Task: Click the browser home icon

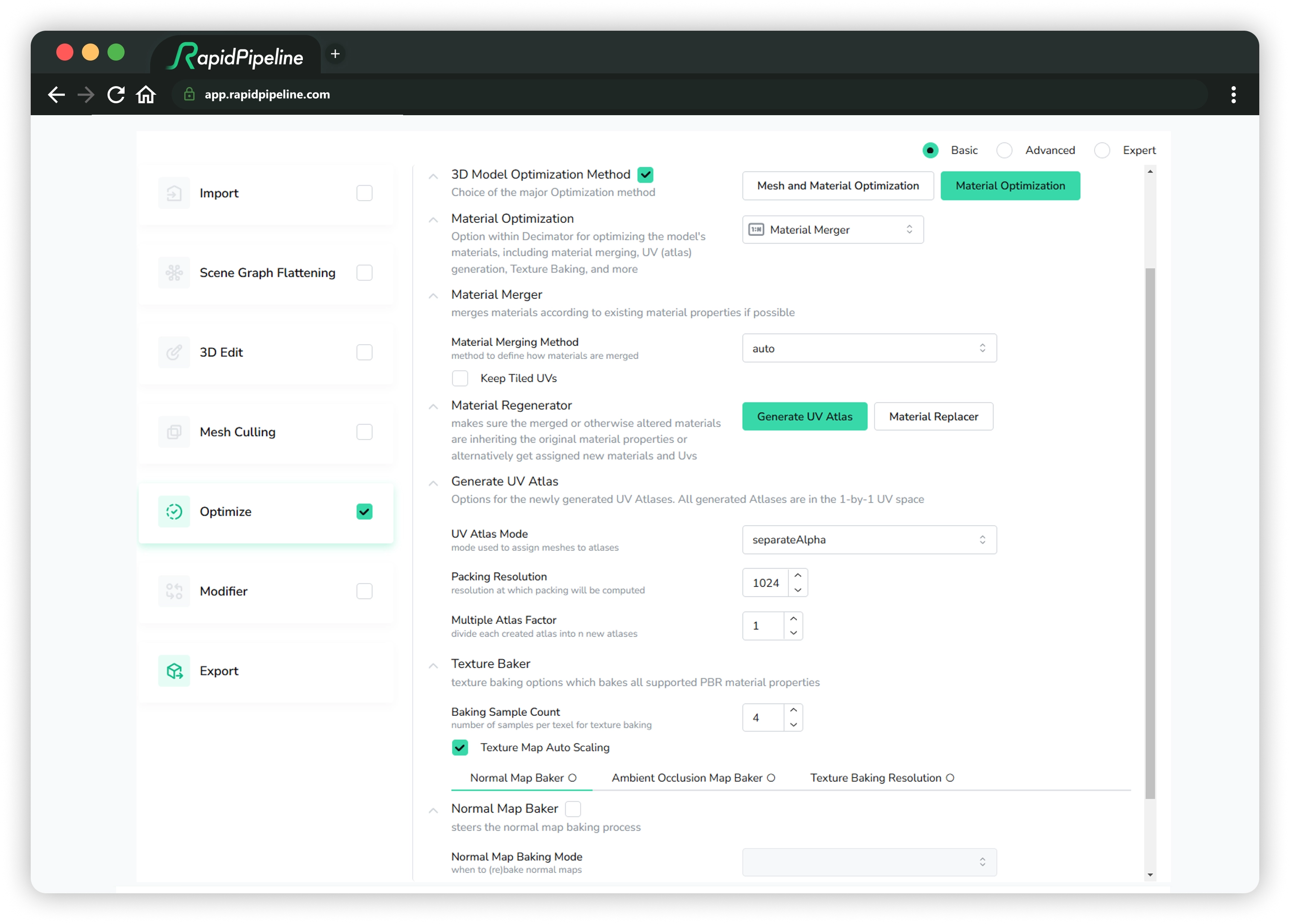Action: 146,94
